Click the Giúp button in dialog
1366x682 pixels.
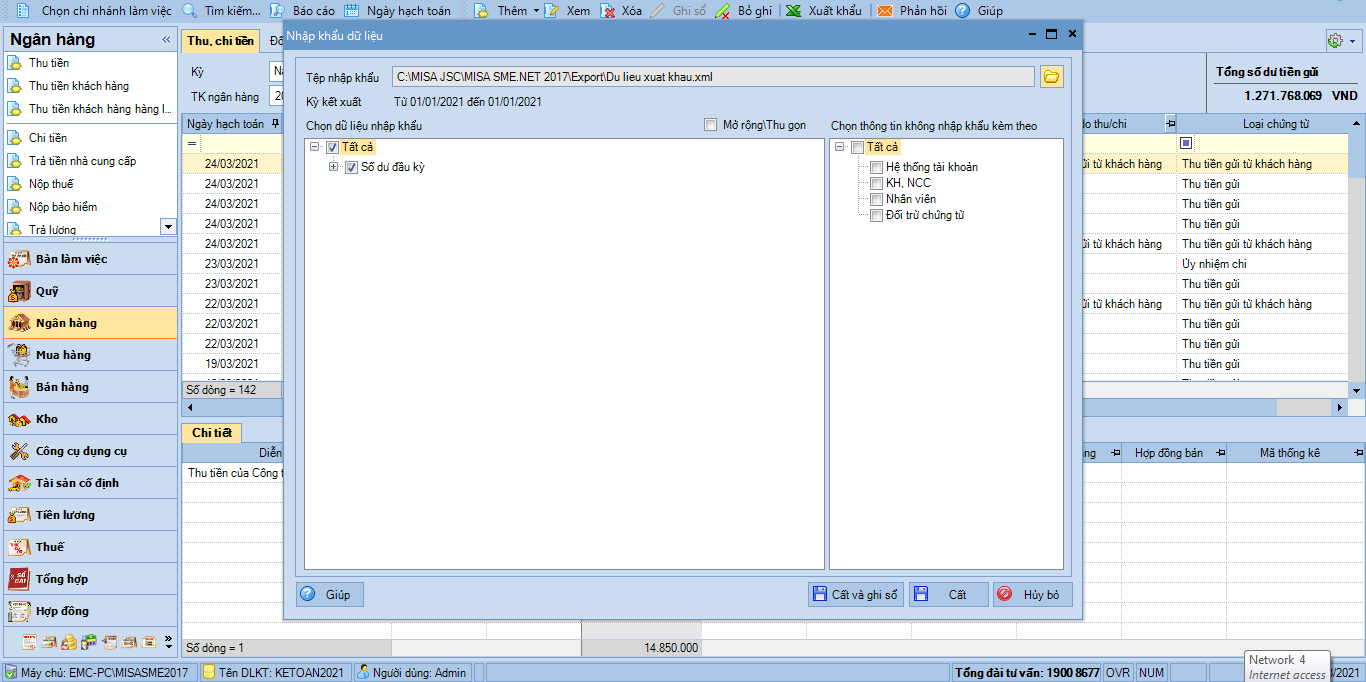(x=329, y=594)
